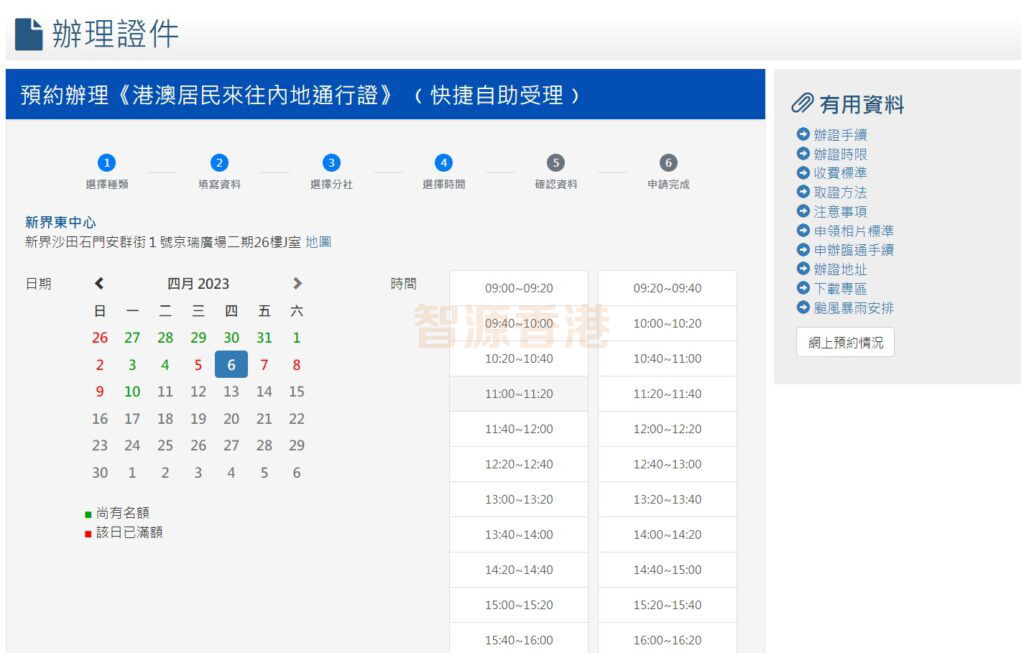1024x653 pixels.
Task: Click step 3 circle 選擇分社
Action: (x=332, y=163)
